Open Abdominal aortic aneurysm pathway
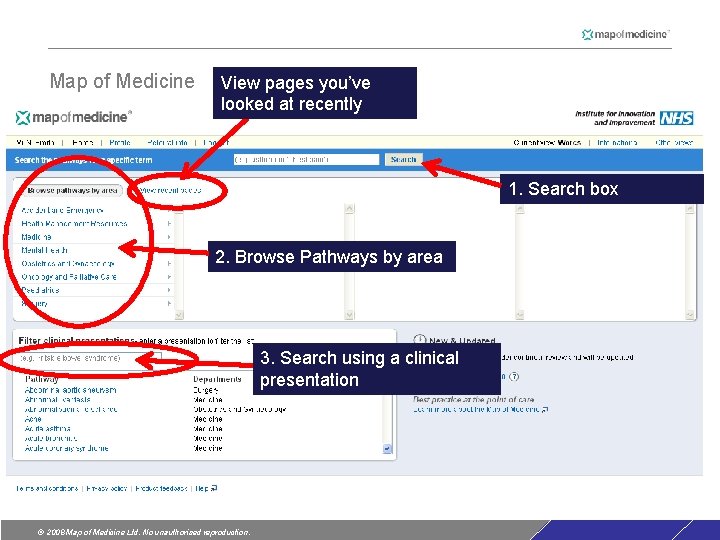 click(x=71, y=390)
